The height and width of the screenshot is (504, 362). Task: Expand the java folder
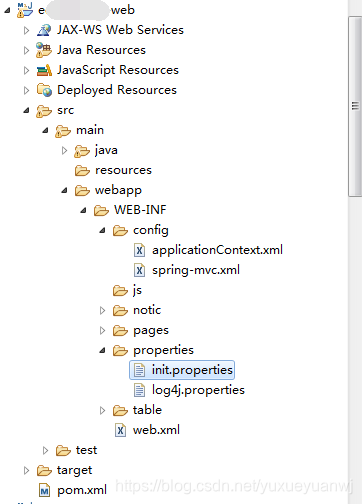(64, 151)
